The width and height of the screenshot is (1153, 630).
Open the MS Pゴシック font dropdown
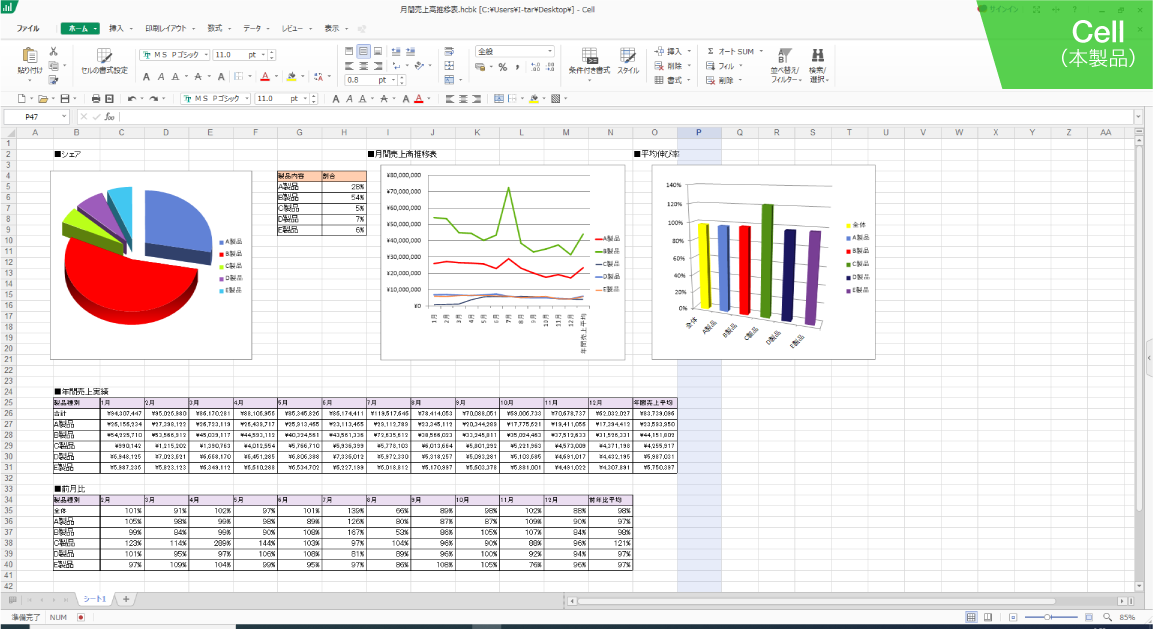[206, 55]
